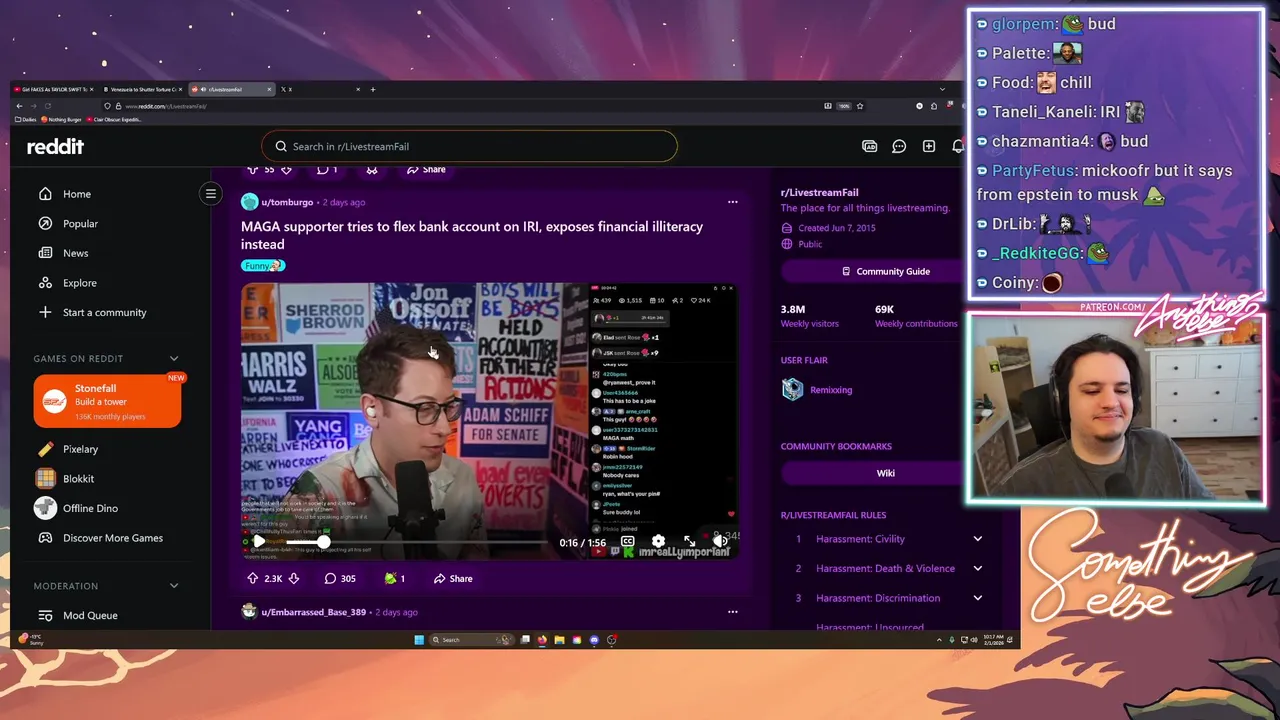Screen dimensions: 1280x720
Task: Show hidden system tray icons
Action: [939, 640]
